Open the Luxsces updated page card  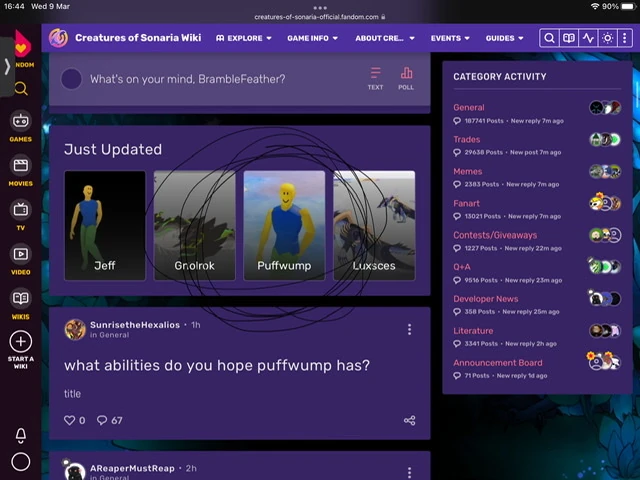[x=374, y=225]
